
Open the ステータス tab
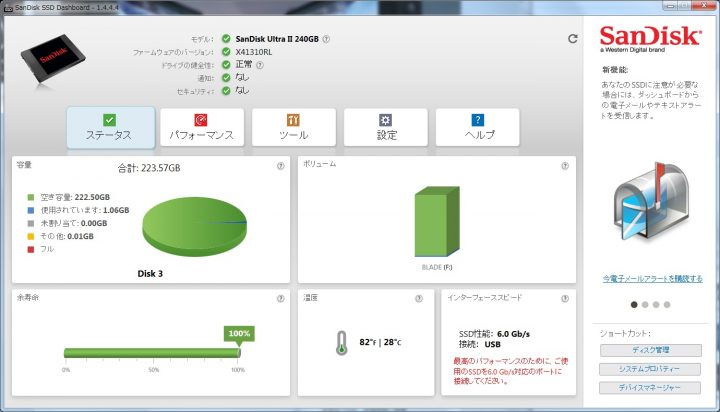(111, 128)
